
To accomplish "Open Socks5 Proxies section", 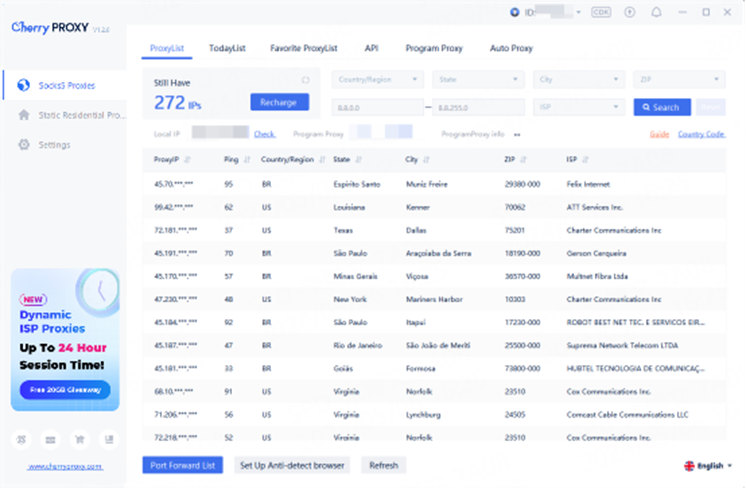I will 64,86.
